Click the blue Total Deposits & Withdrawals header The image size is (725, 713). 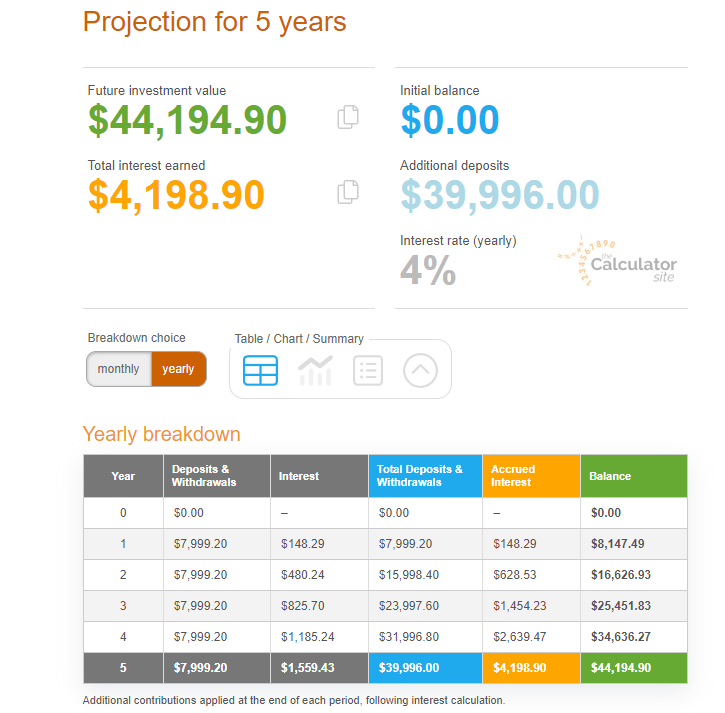(x=425, y=476)
